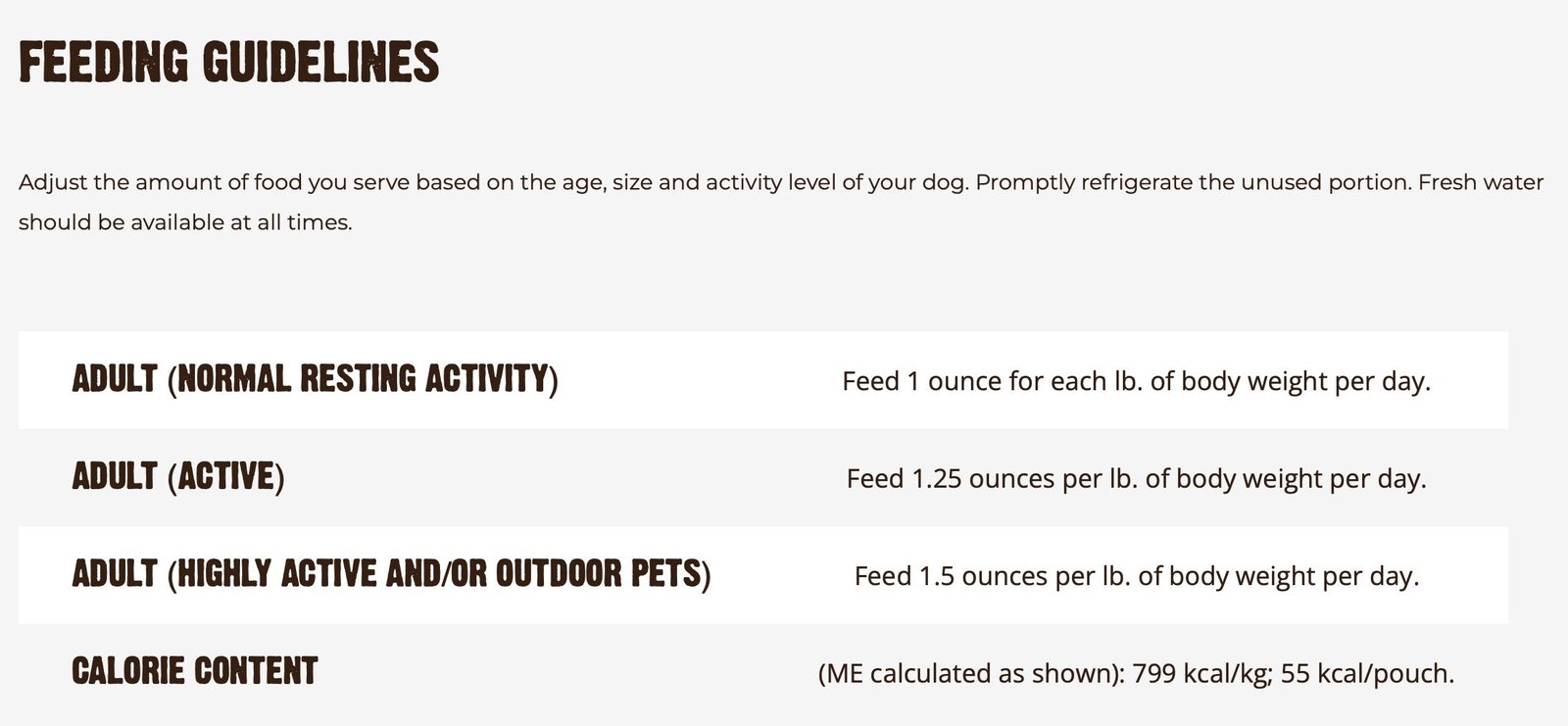Screen dimensions: 1568x726
Task: Click the word 'ACTIVITY)' in first row
Action: point(491,379)
